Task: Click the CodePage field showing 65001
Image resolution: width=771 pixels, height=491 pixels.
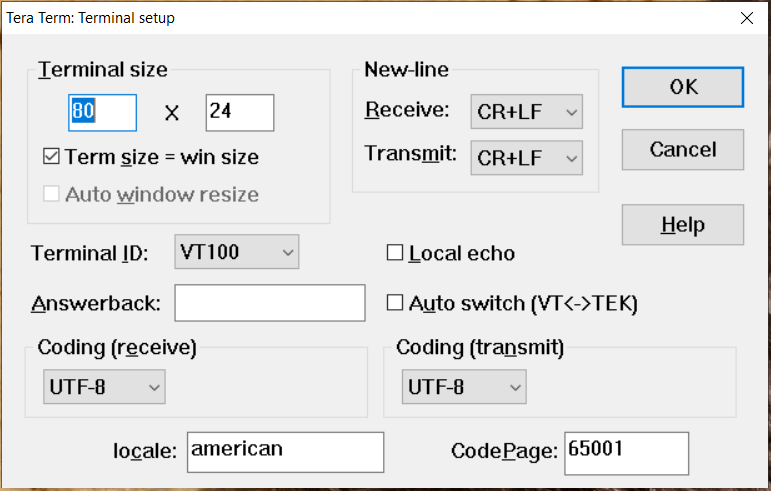Action: [x=626, y=453]
